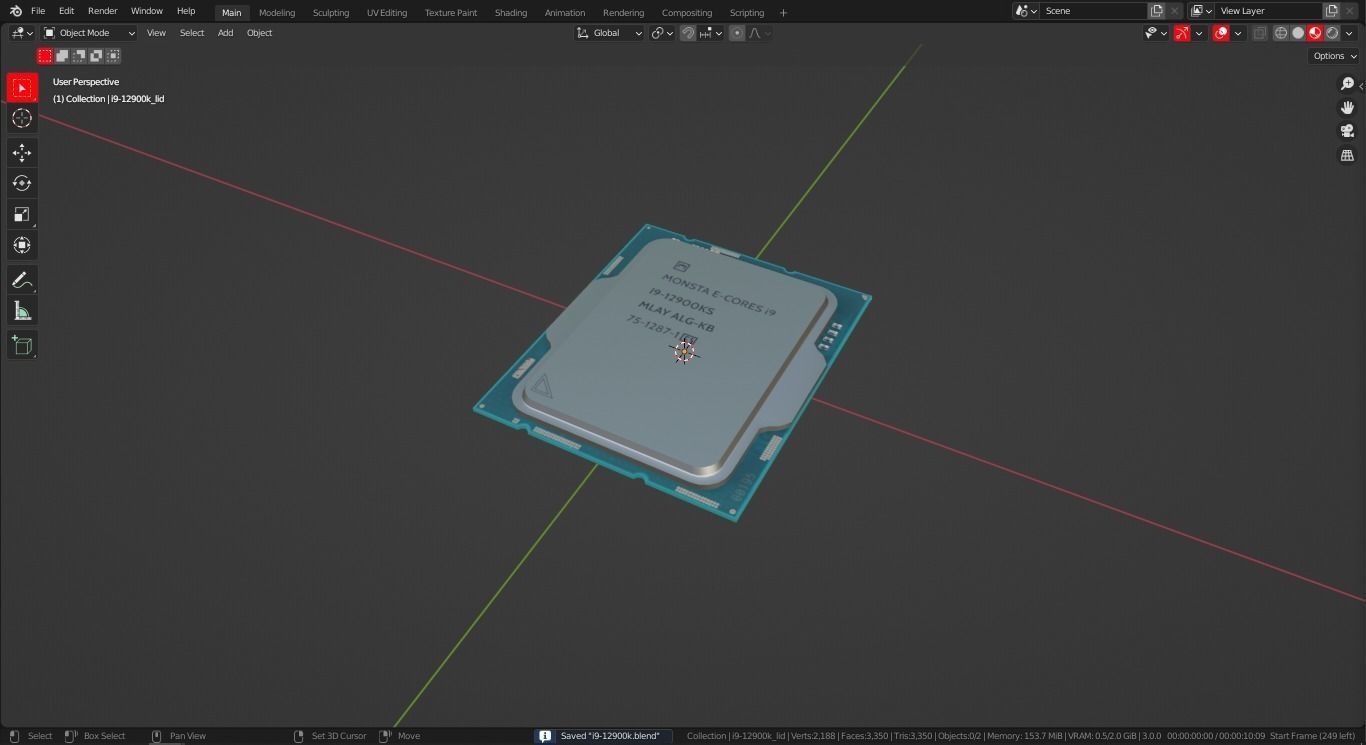This screenshot has width=1366, height=745.
Task: Switch to the Sculpting workspace tab
Action: 331,13
